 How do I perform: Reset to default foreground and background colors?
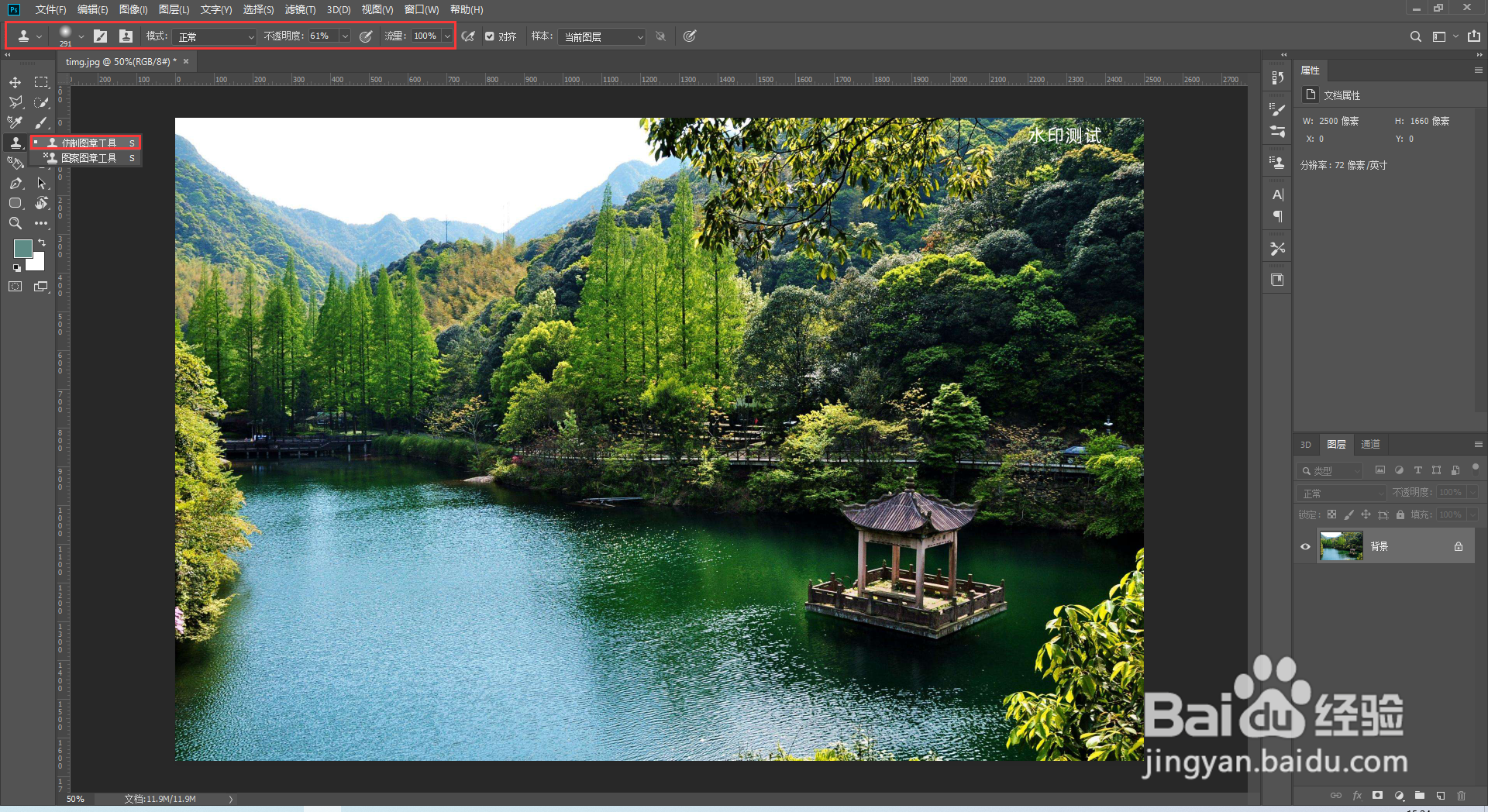[x=16, y=268]
